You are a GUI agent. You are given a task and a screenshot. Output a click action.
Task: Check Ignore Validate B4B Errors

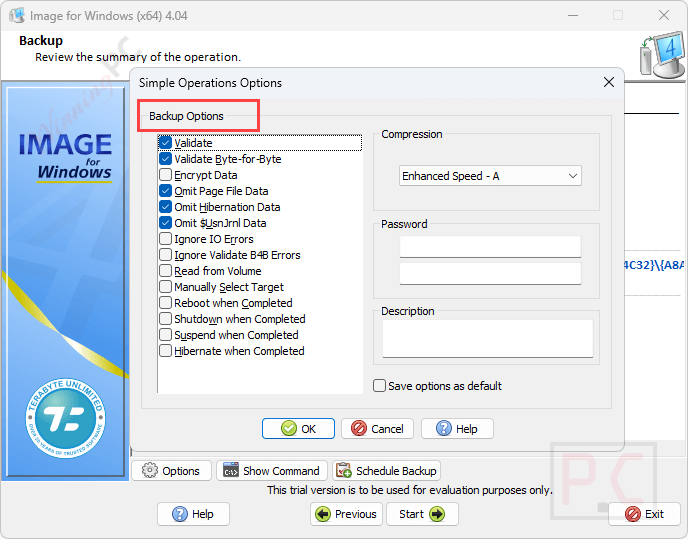pyautogui.click(x=165, y=255)
